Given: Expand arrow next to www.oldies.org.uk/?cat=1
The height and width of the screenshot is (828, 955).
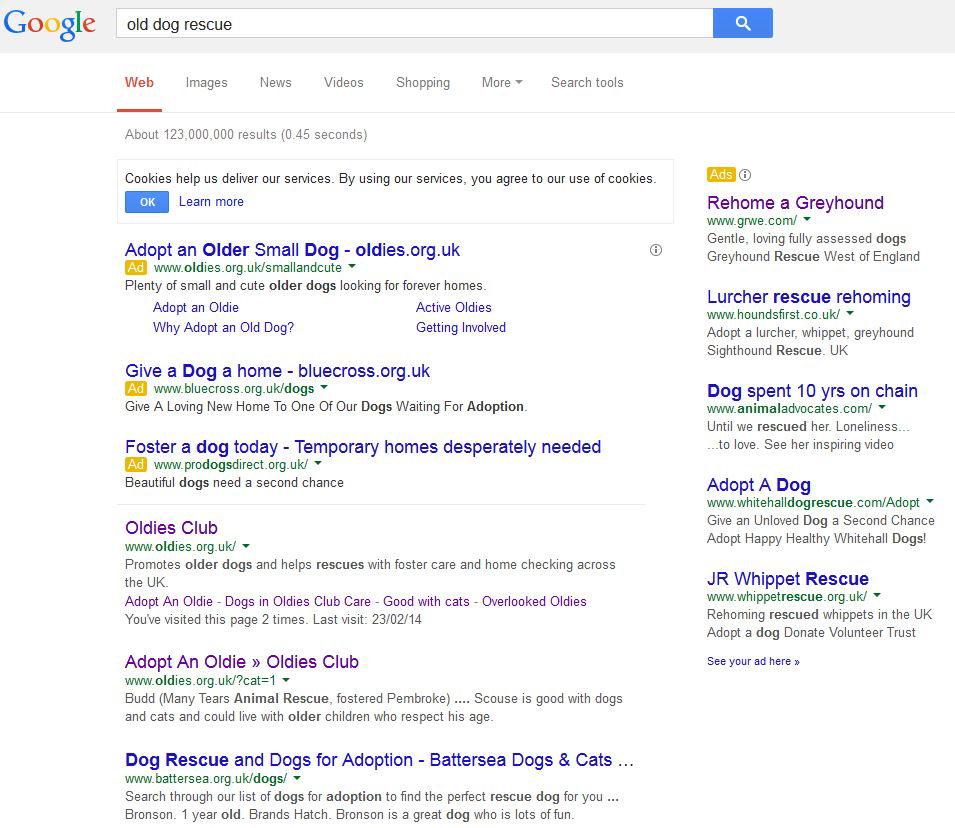Looking at the screenshot, I should coord(286,679).
